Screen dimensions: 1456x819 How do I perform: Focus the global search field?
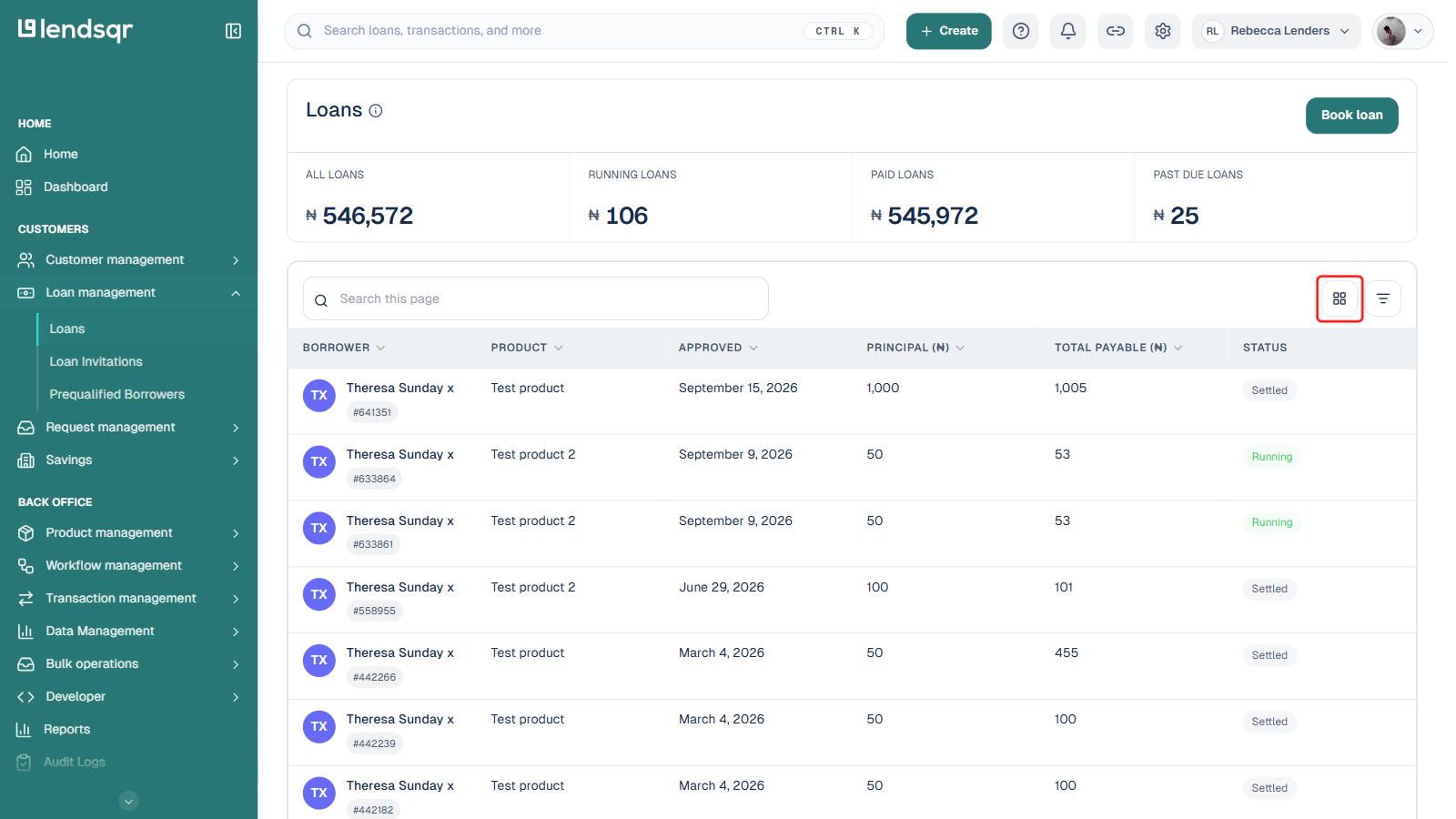point(584,31)
